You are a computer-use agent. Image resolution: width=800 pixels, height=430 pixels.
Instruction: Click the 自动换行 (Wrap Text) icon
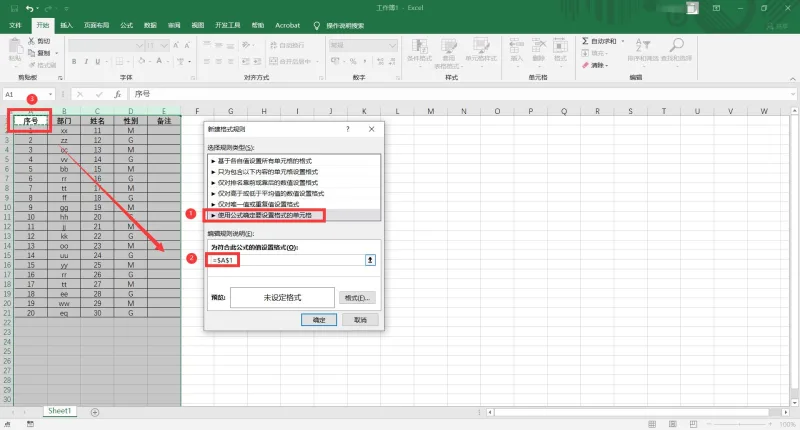(x=273, y=45)
